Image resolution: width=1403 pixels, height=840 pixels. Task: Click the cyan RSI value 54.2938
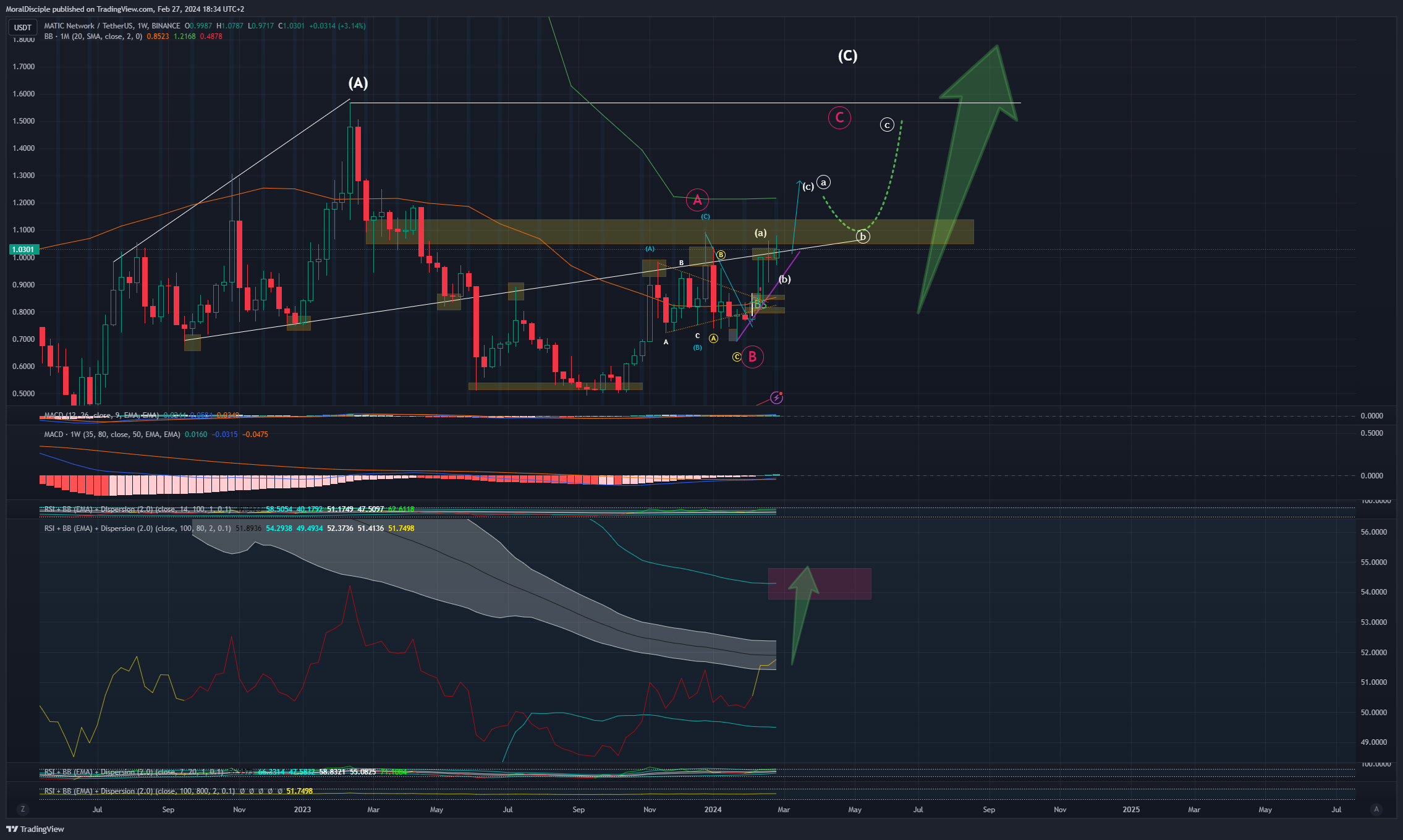pyautogui.click(x=279, y=528)
